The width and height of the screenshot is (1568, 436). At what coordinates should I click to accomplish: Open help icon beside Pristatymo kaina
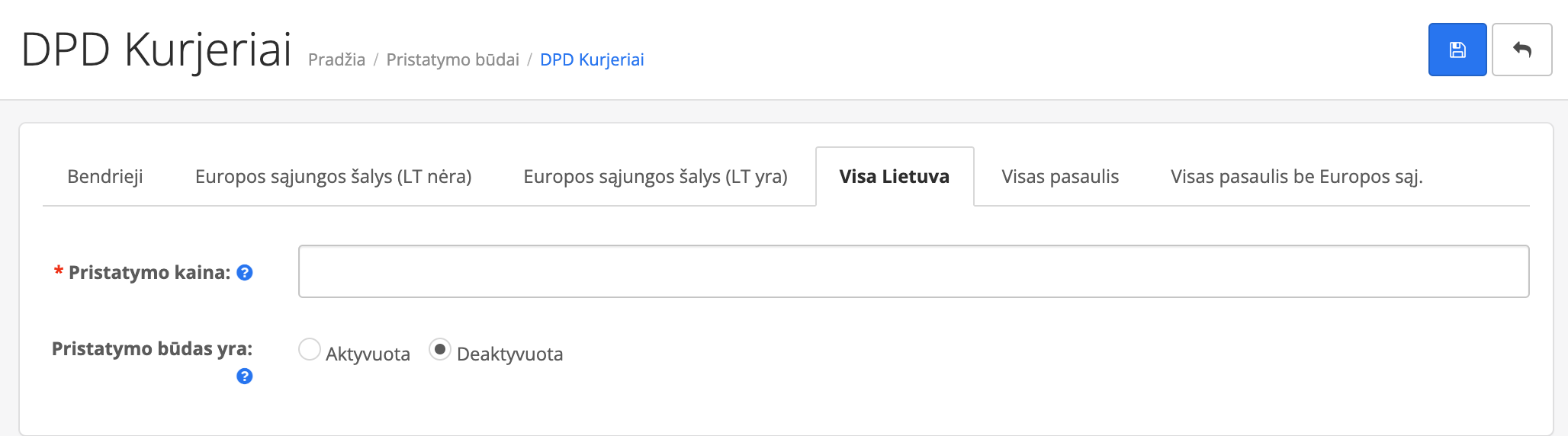pos(245,273)
